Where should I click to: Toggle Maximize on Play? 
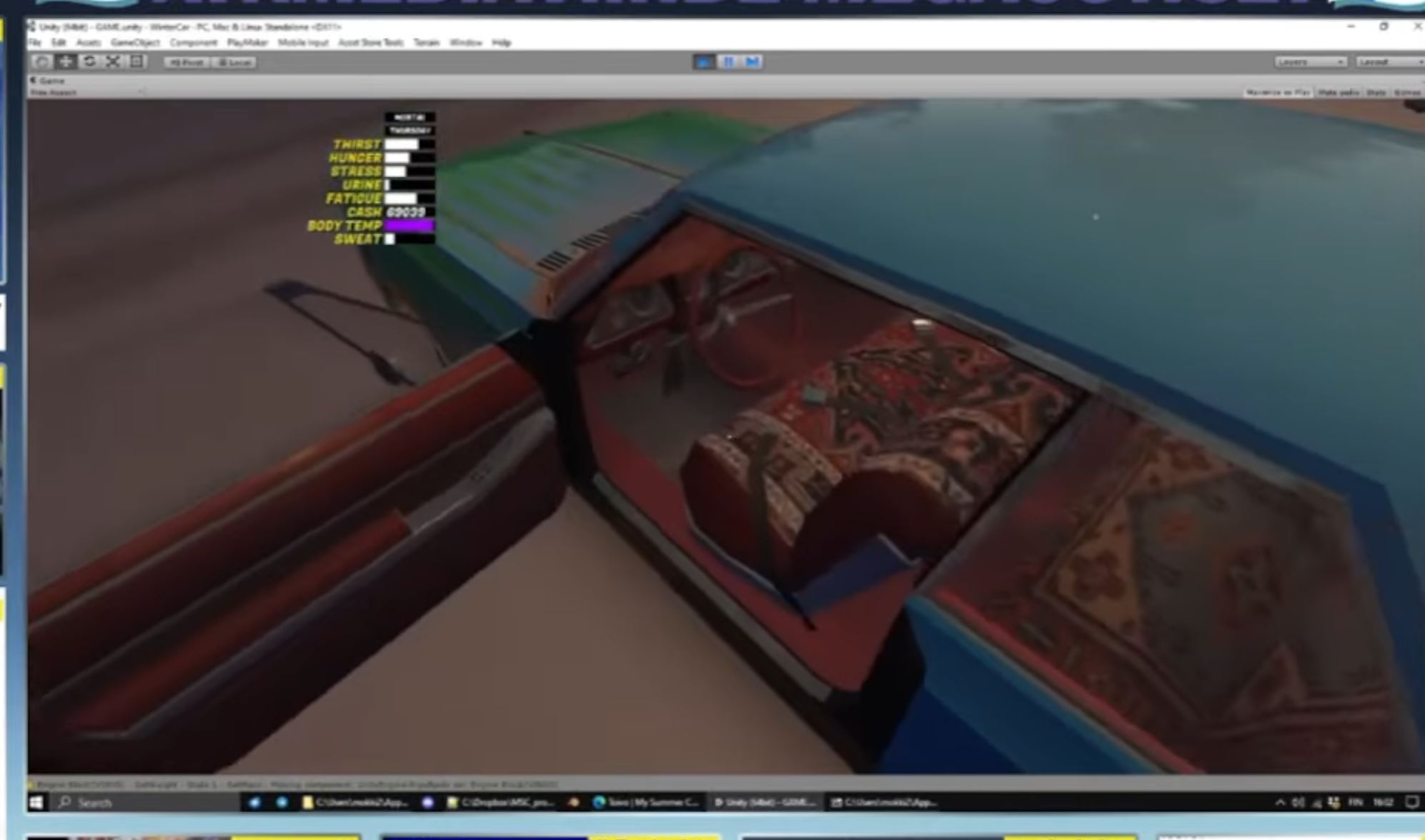point(1277,93)
